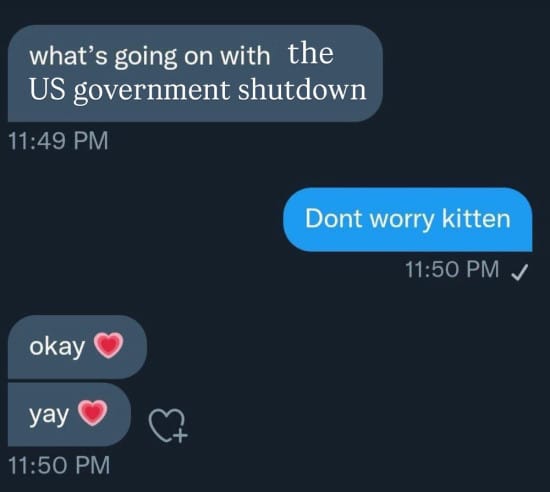
Task: Click the word "worry" in the blue bubble
Action: [402, 221]
